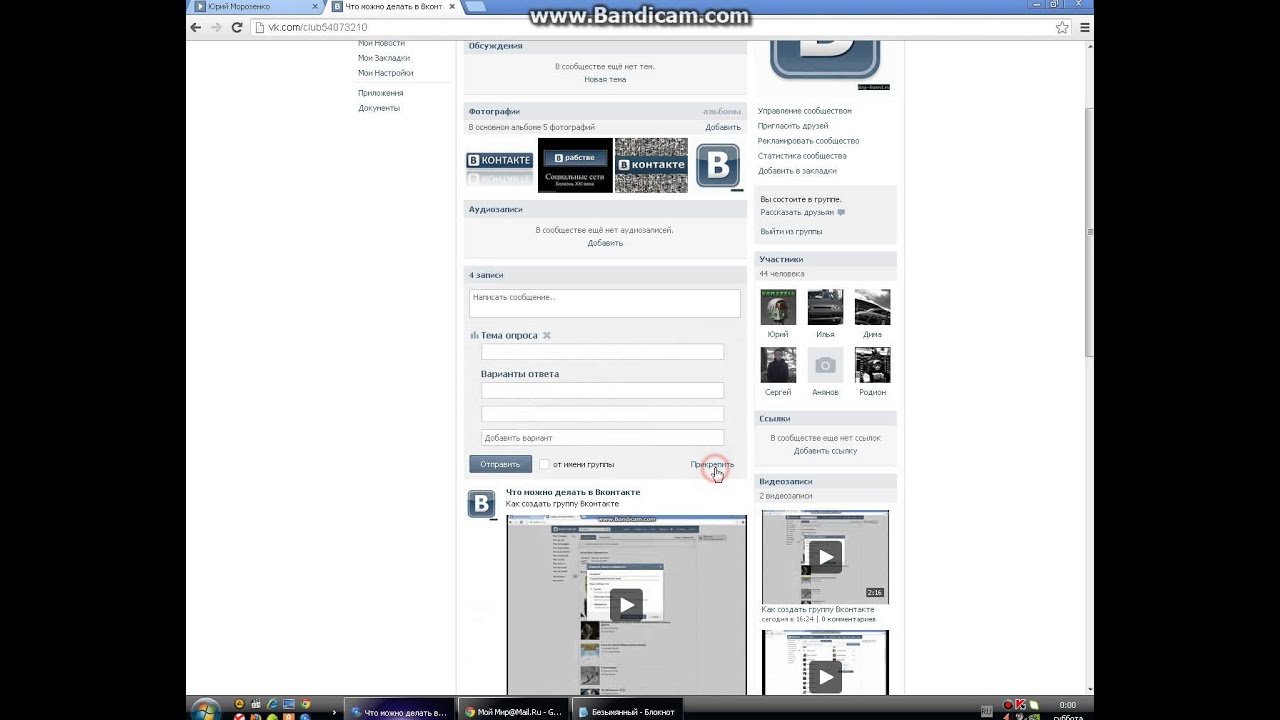Open the third 'в контакте' collage photo
This screenshot has height=720, width=1280.
pos(651,165)
